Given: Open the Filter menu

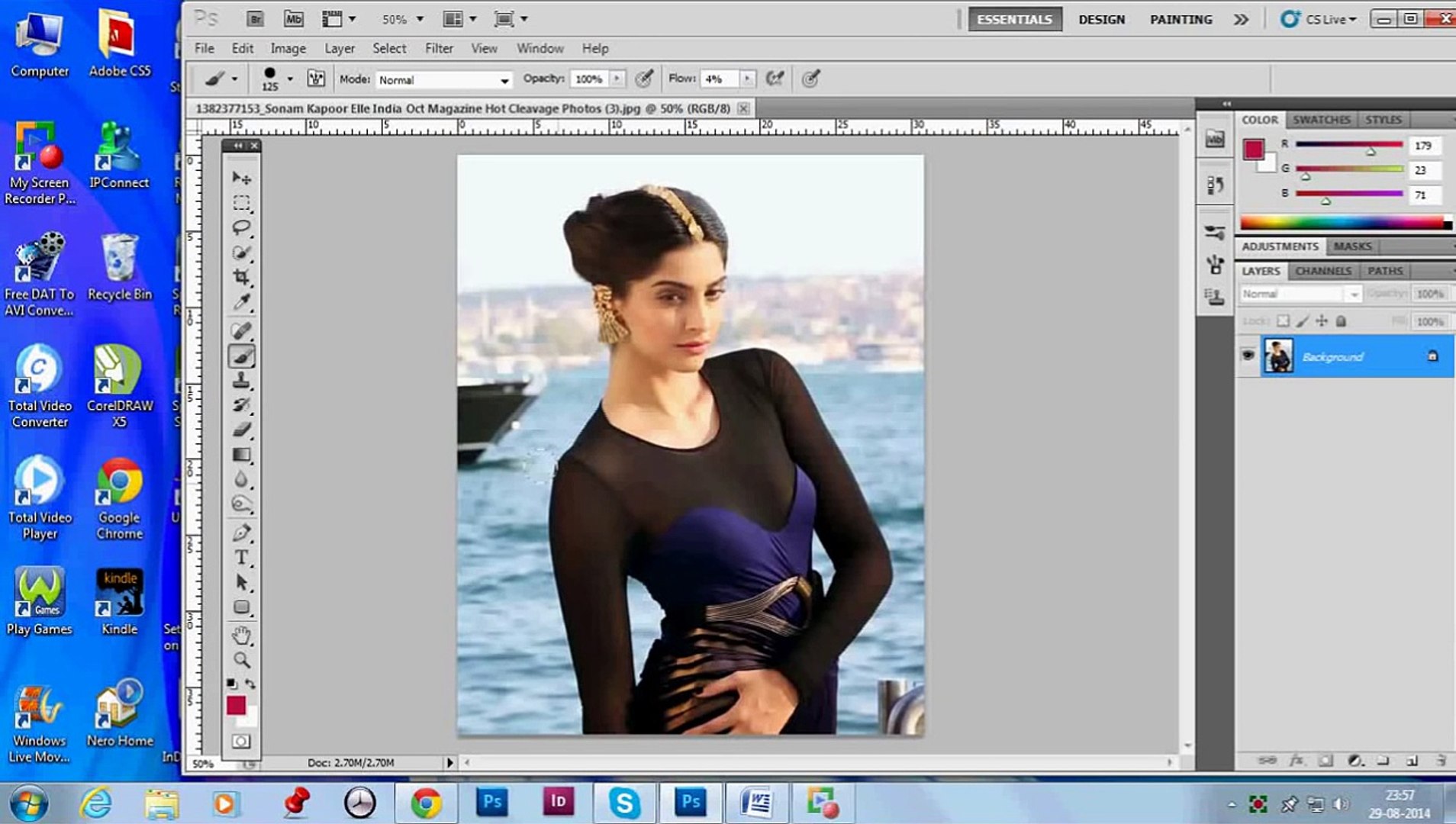Looking at the screenshot, I should click(x=439, y=48).
